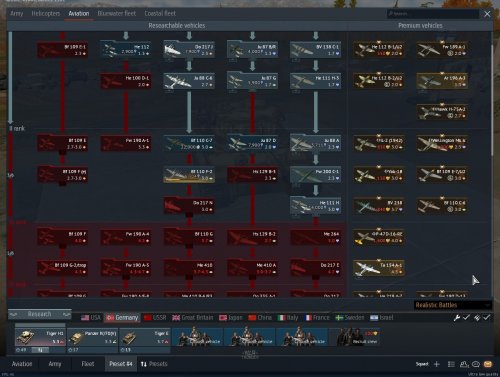Select the Bf 110 F-2 aircraft card

point(189,174)
